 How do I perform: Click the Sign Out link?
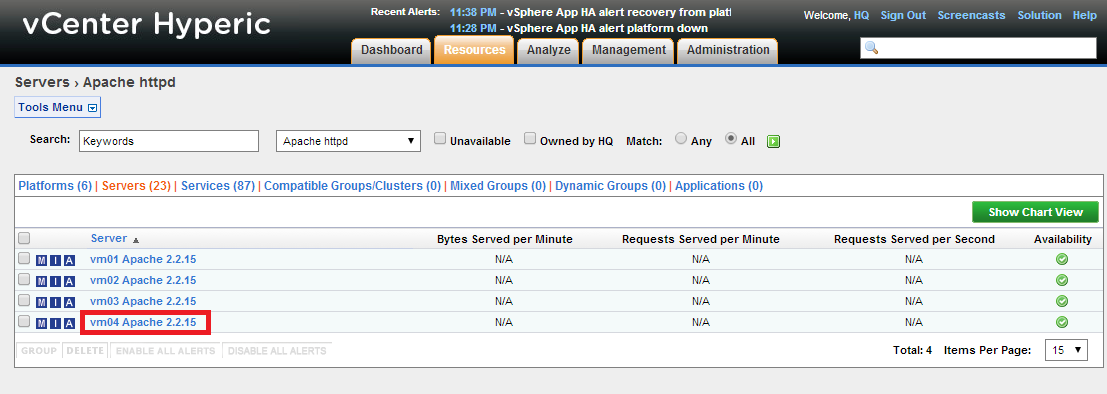point(903,16)
